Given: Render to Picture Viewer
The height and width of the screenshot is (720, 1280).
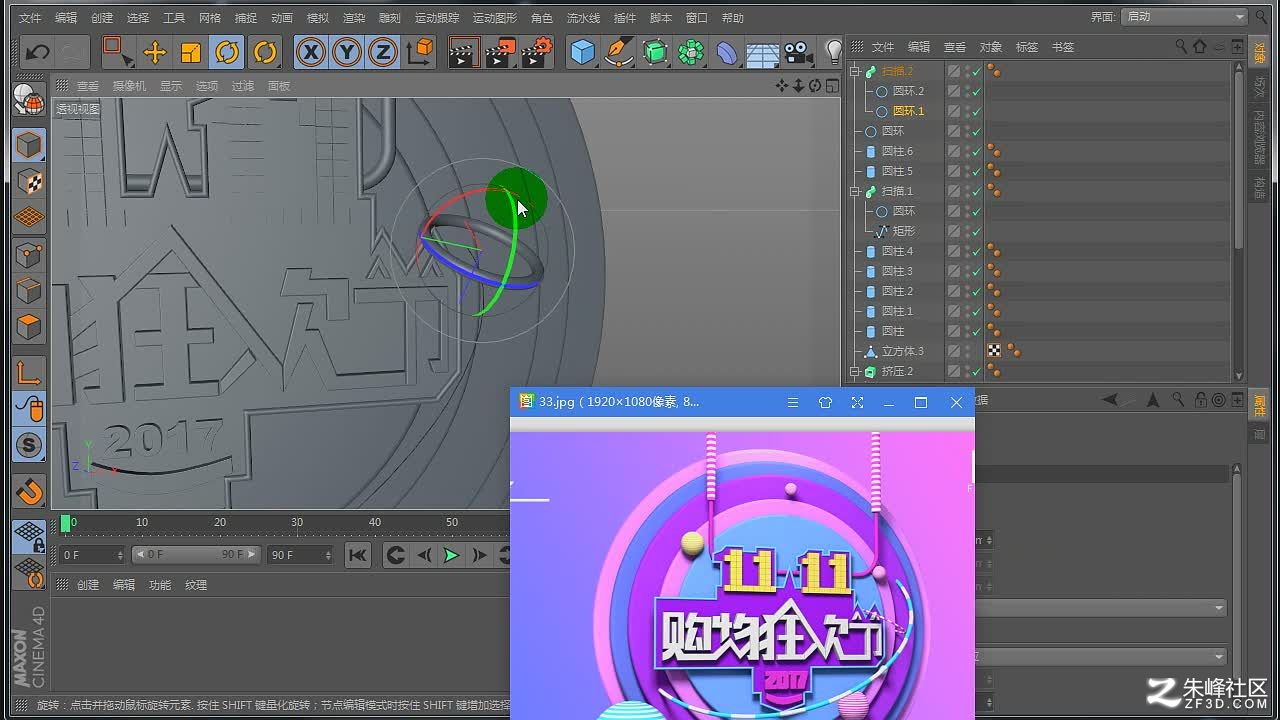Looking at the screenshot, I should click(x=500, y=51).
